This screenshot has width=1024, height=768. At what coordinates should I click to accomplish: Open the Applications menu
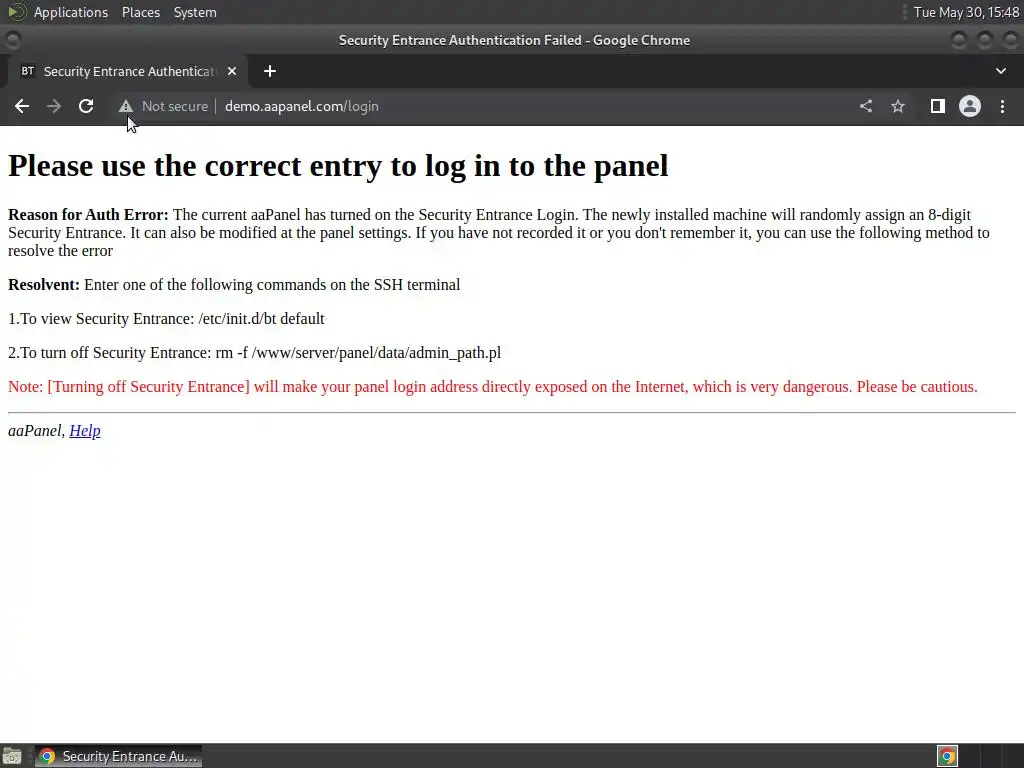[71, 12]
